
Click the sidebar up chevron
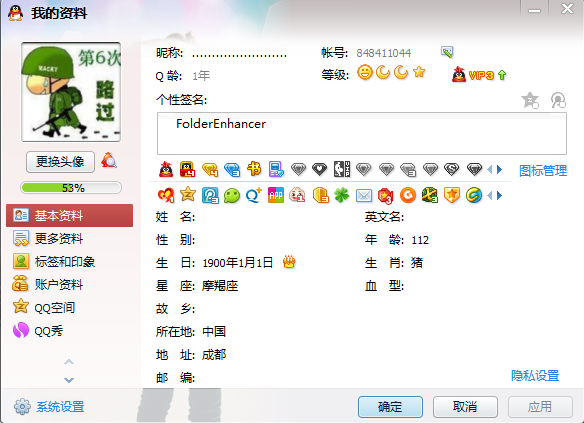pyautogui.click(x=69, y=362)
